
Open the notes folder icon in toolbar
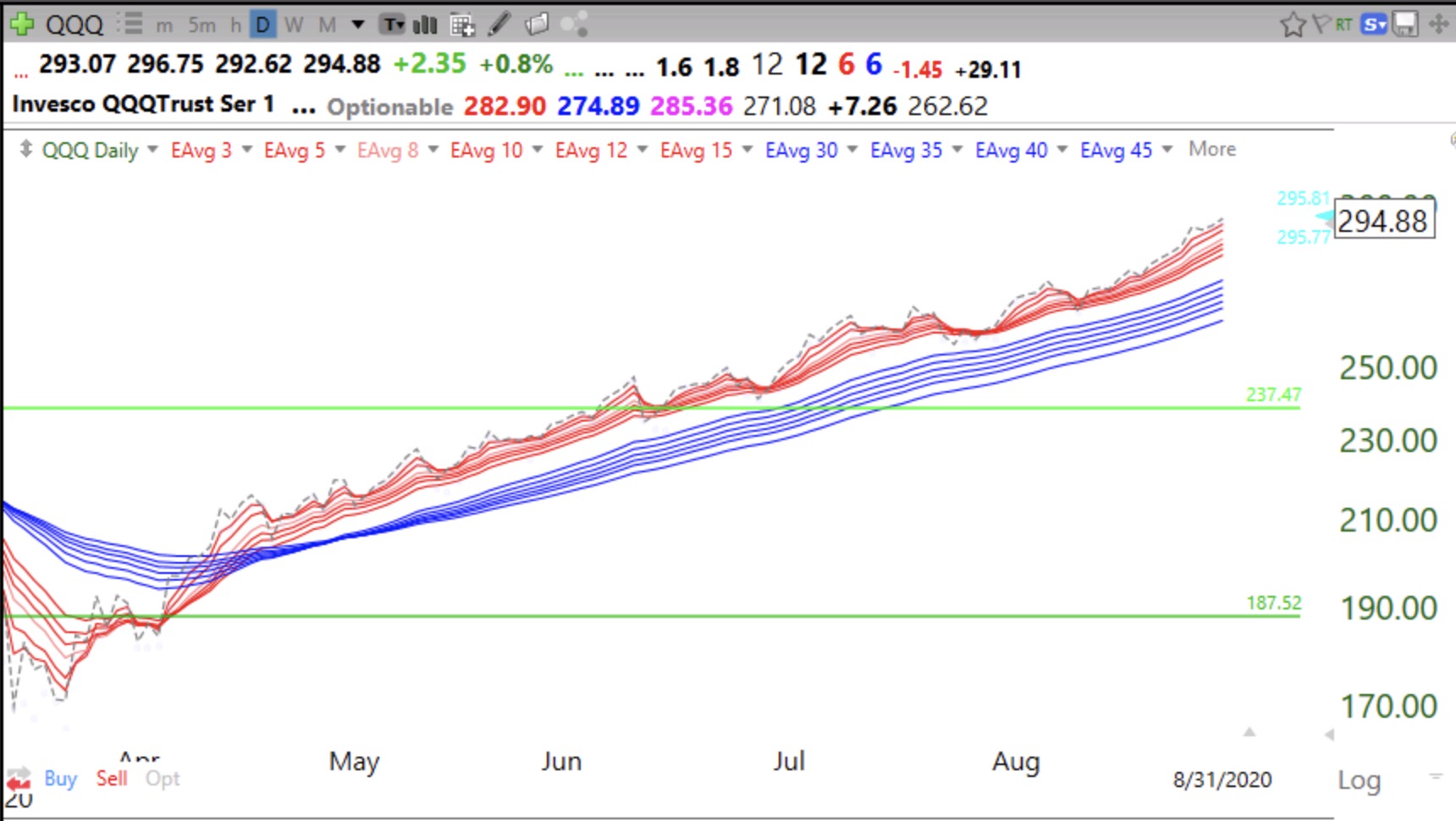coord(537,25)
